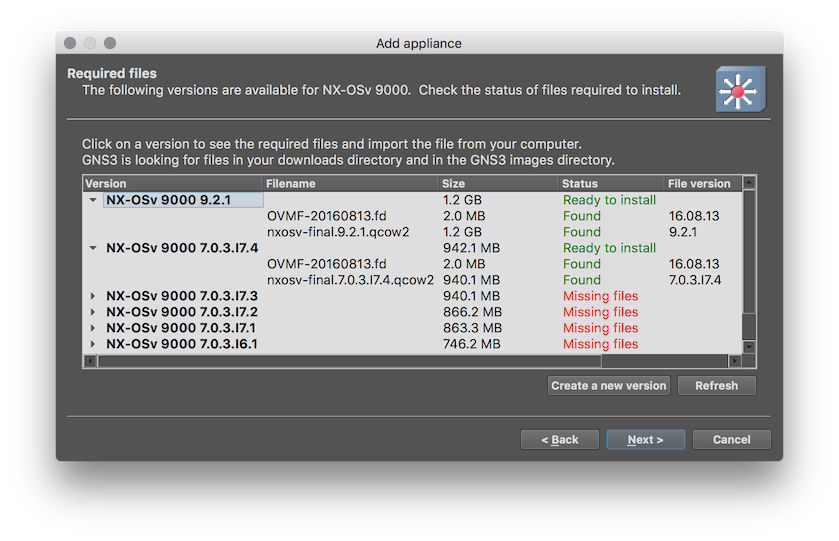Click the horizontal scrollbar thumb
This screenshot has height=541, width=839.
(350, 361)
